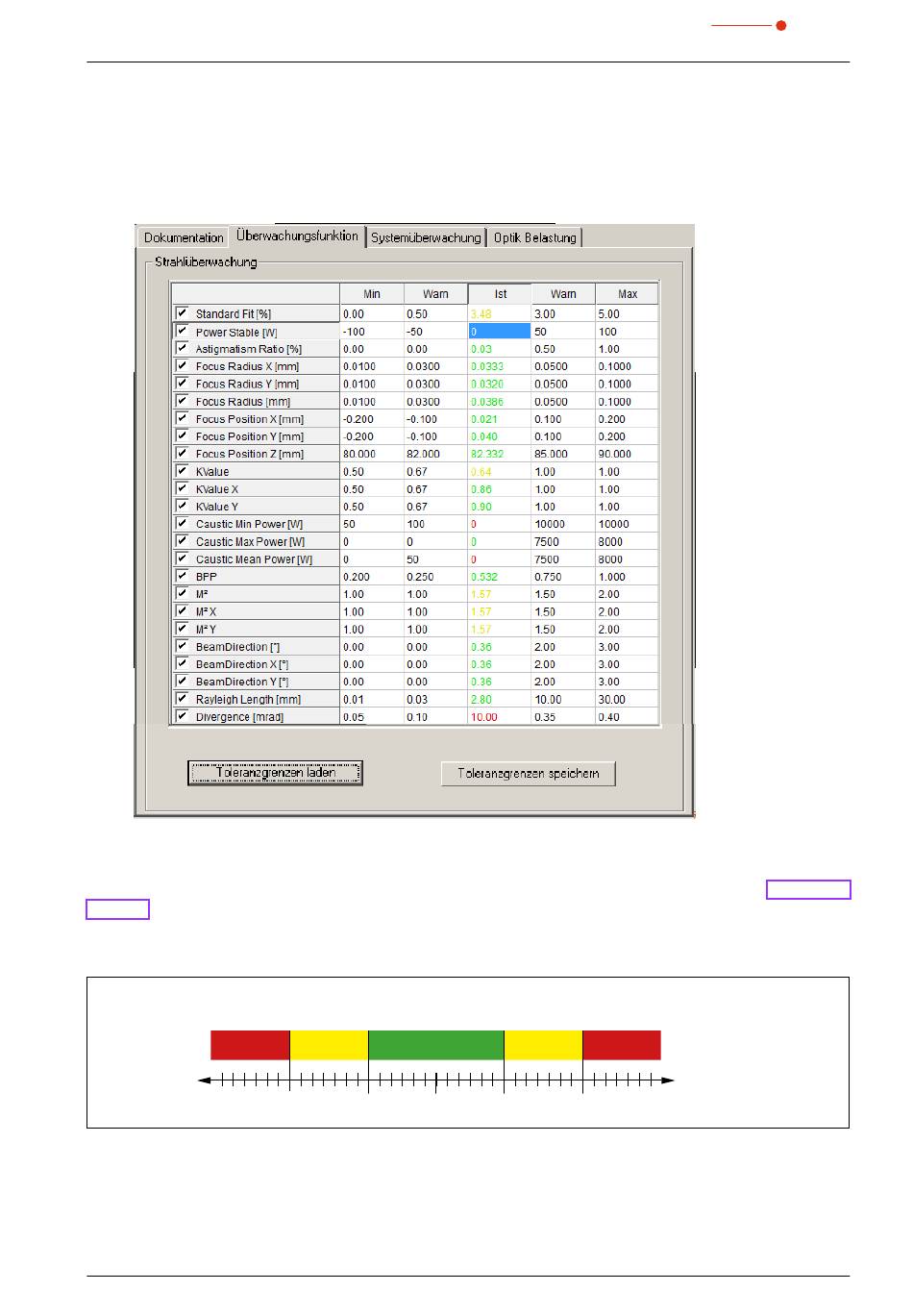
Task: Toggle the M² Y checkbox
Action: point(182,629)
